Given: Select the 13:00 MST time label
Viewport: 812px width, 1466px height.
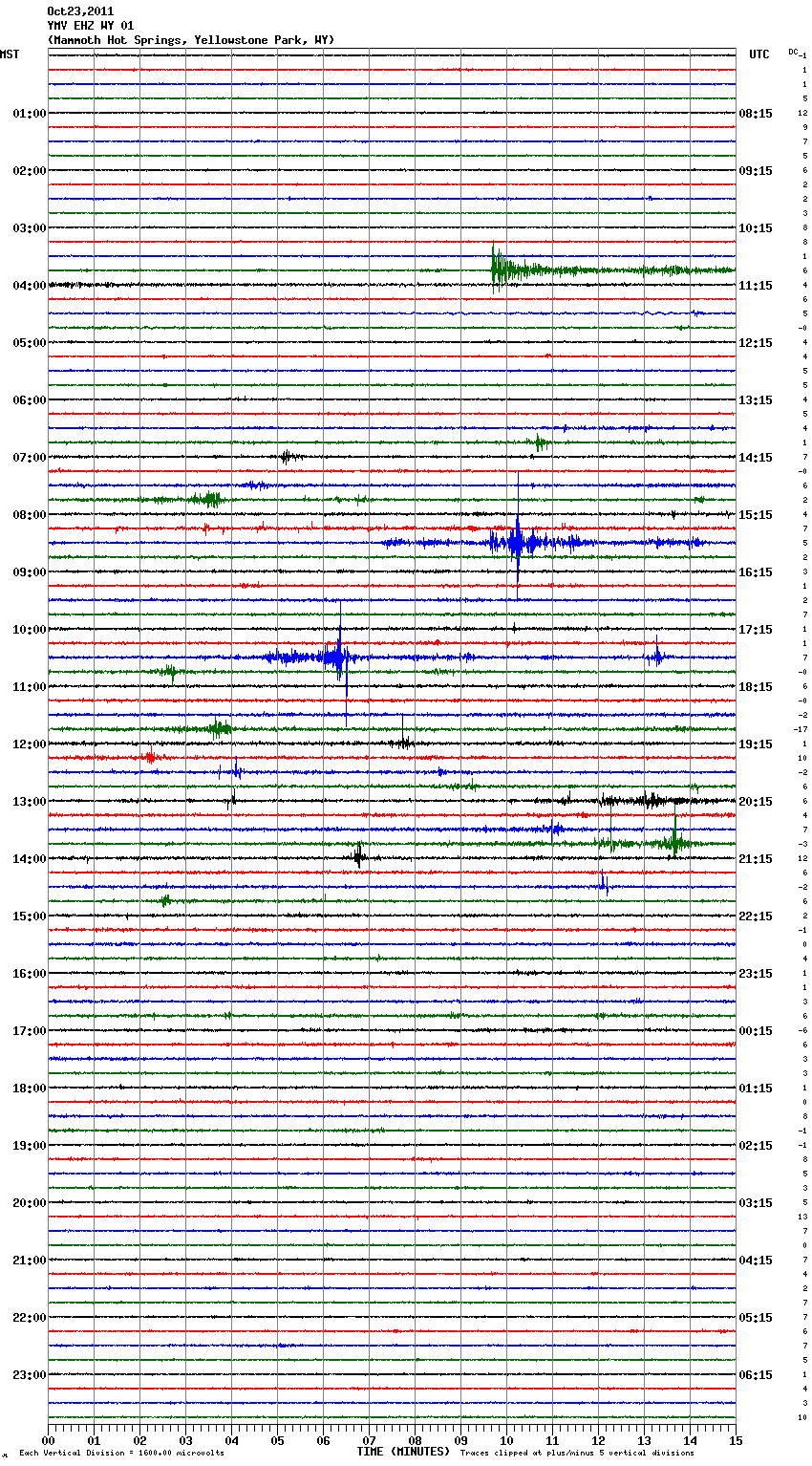Looking at the screenshot, I should [29, 801].
